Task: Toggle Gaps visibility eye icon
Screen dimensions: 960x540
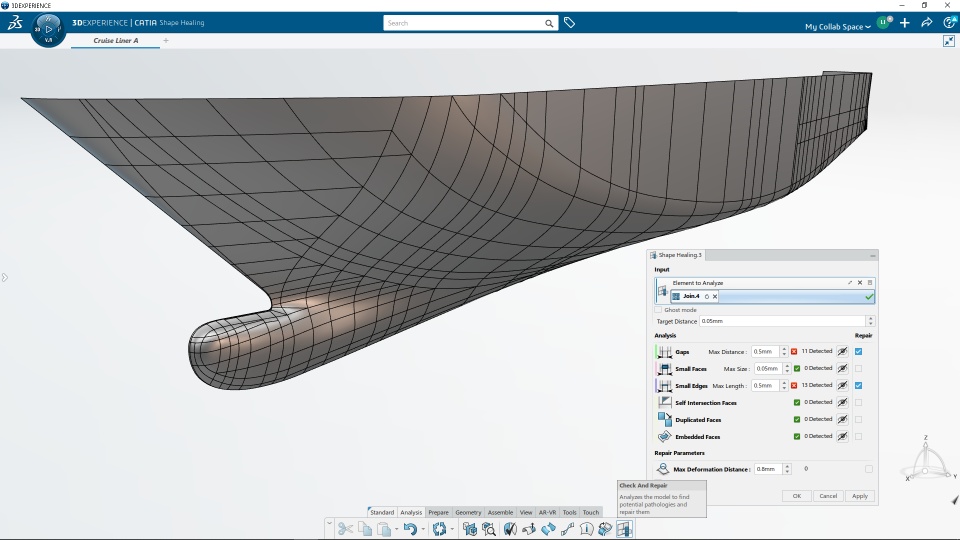Action: pyautogui.click(x=842, y=351)
